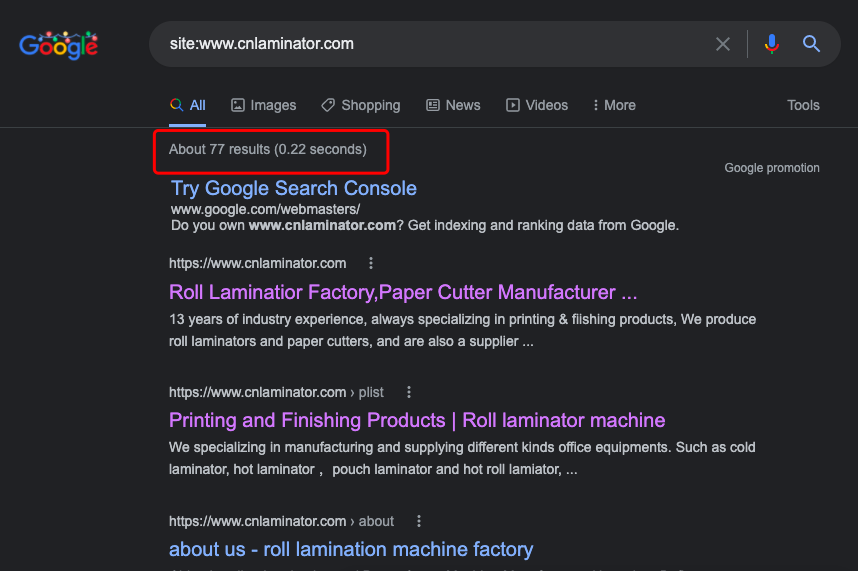The image size is (858, 571).
Task: Open about us - roll lamination machine factory
Action: [x=351, y=549]
